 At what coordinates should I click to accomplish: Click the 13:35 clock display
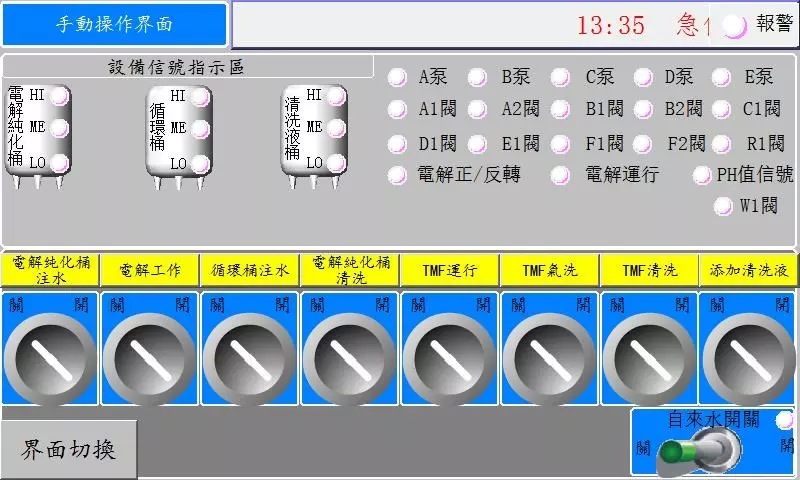click(611, 25)
